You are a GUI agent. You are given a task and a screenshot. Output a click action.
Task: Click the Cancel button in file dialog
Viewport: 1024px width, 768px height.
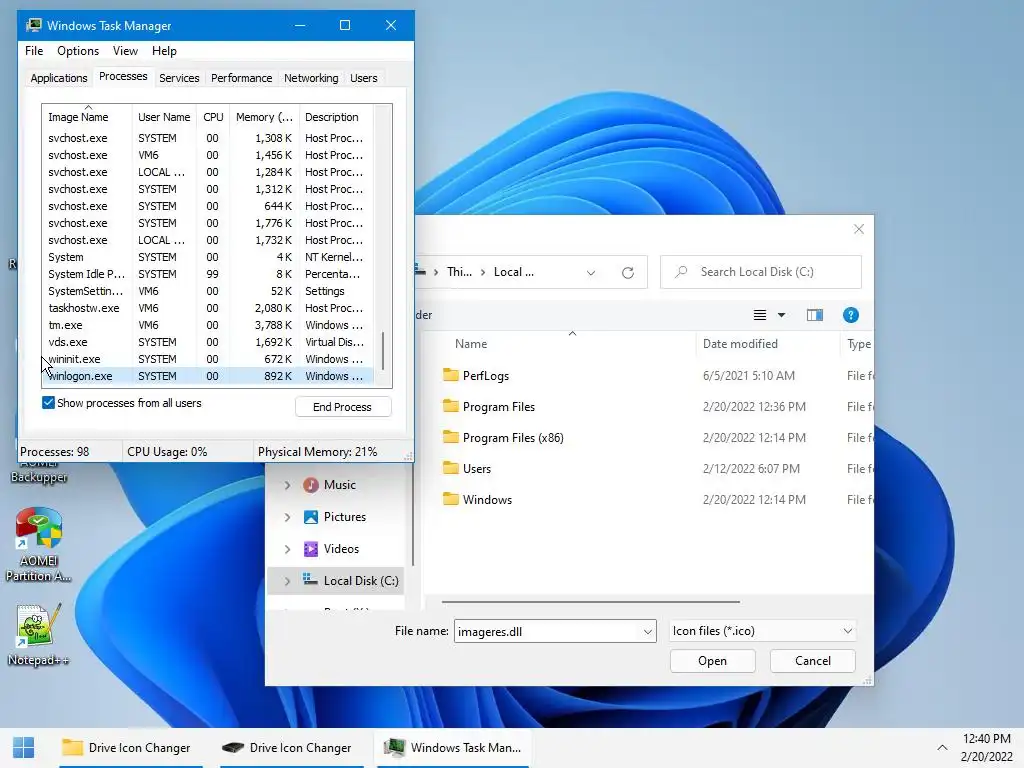812,661
